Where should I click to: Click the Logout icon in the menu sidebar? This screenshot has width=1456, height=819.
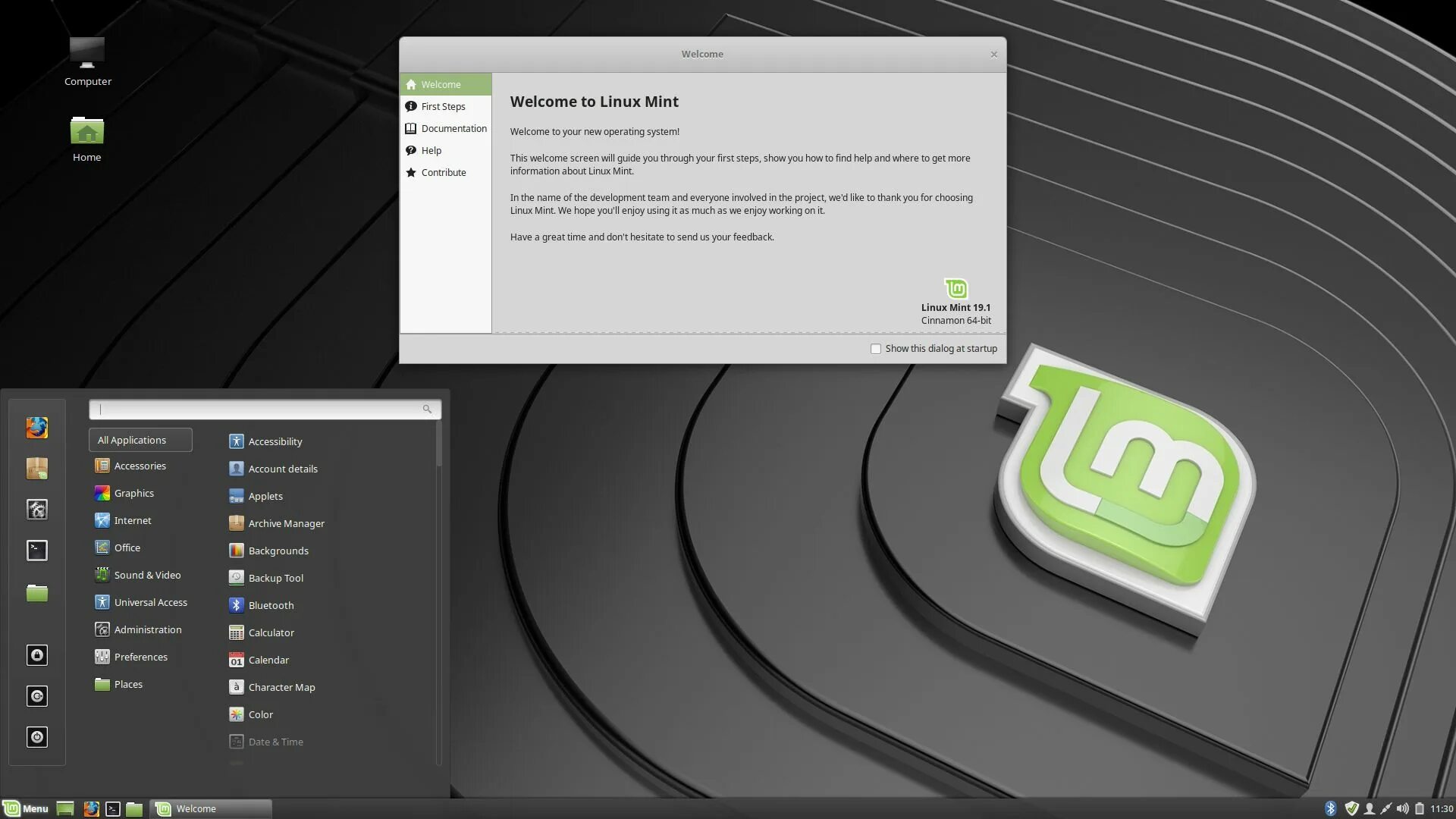pos(36,696)
